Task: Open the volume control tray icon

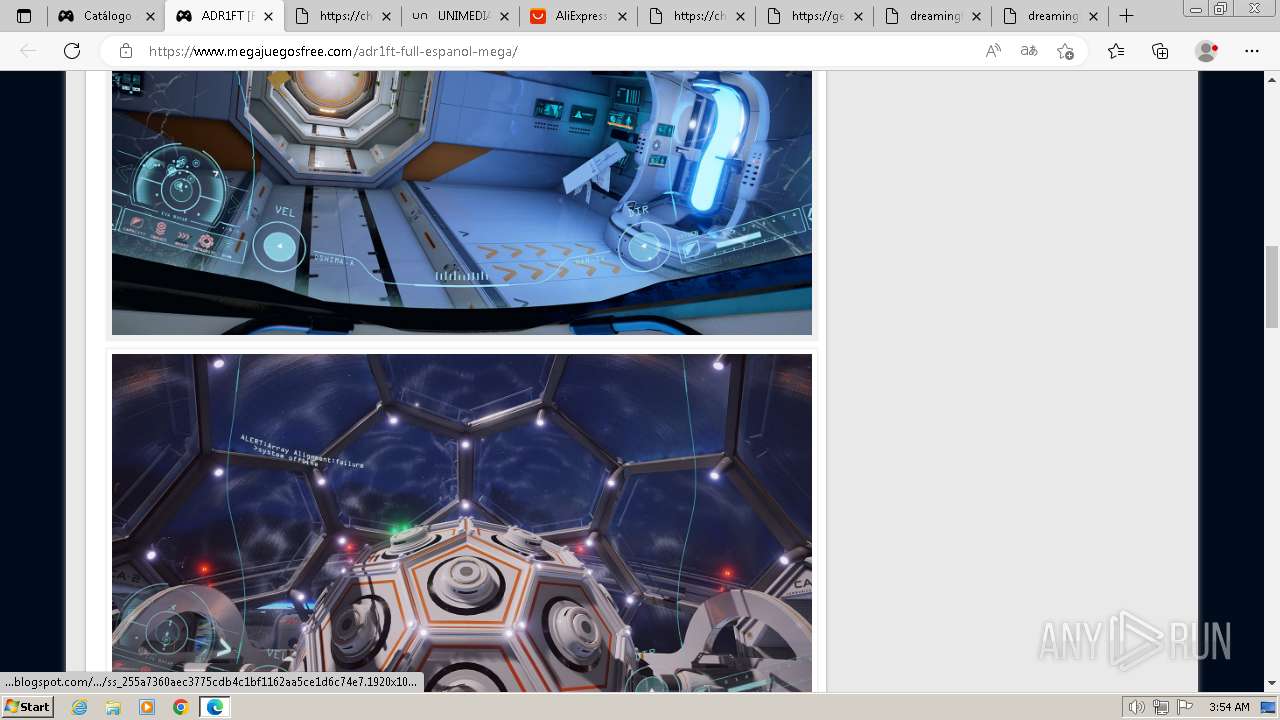Action: point(1136,707)
